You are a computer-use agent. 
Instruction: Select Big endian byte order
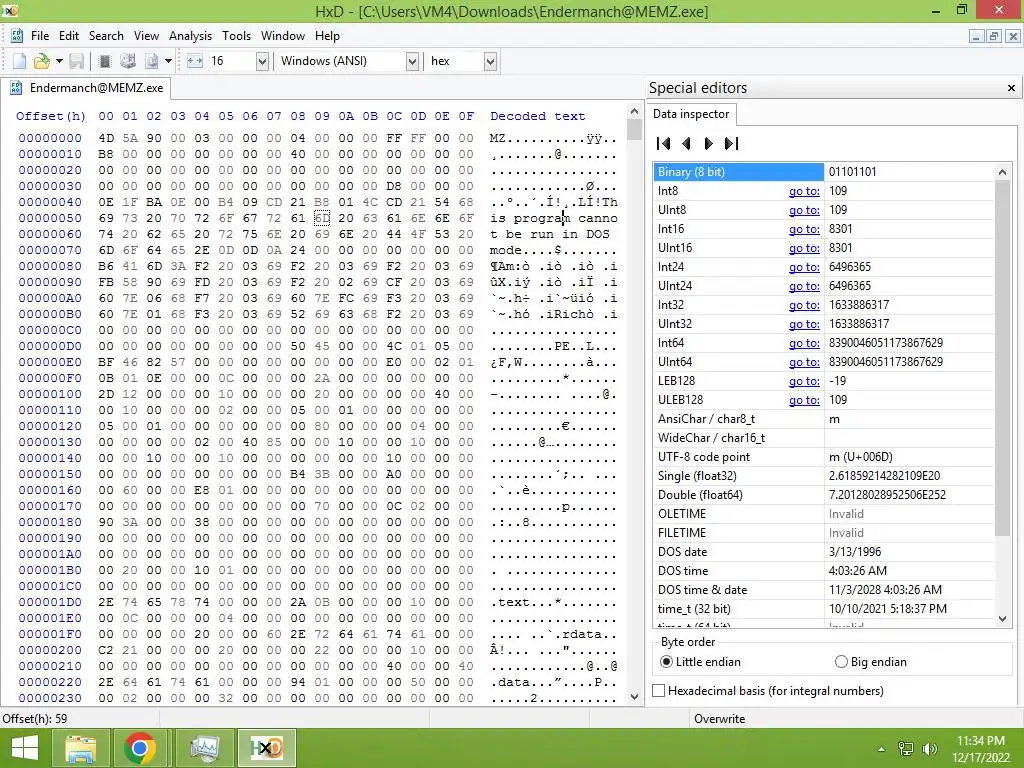[871, 662]
